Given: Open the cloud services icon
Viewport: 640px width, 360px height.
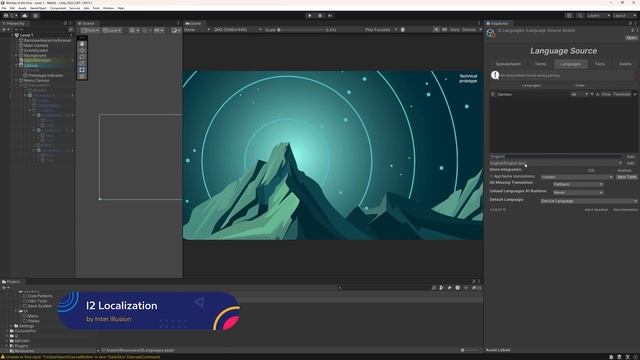Looking at the screenshot, I should [x=25, y=16].
